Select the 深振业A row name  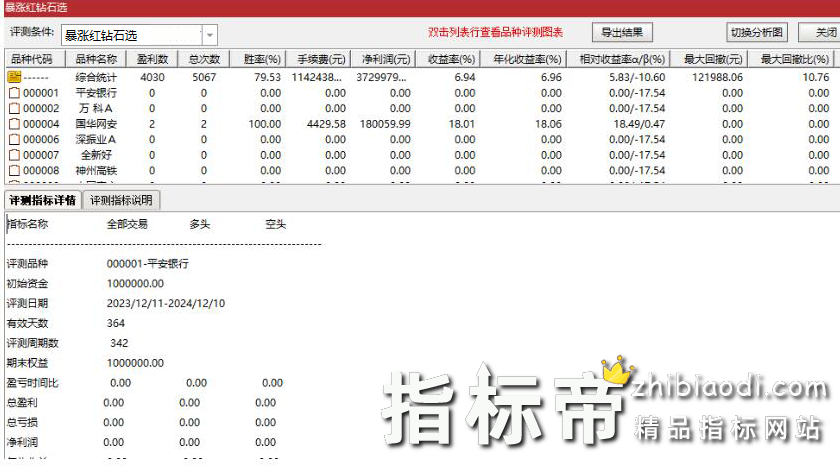(96, 139)
